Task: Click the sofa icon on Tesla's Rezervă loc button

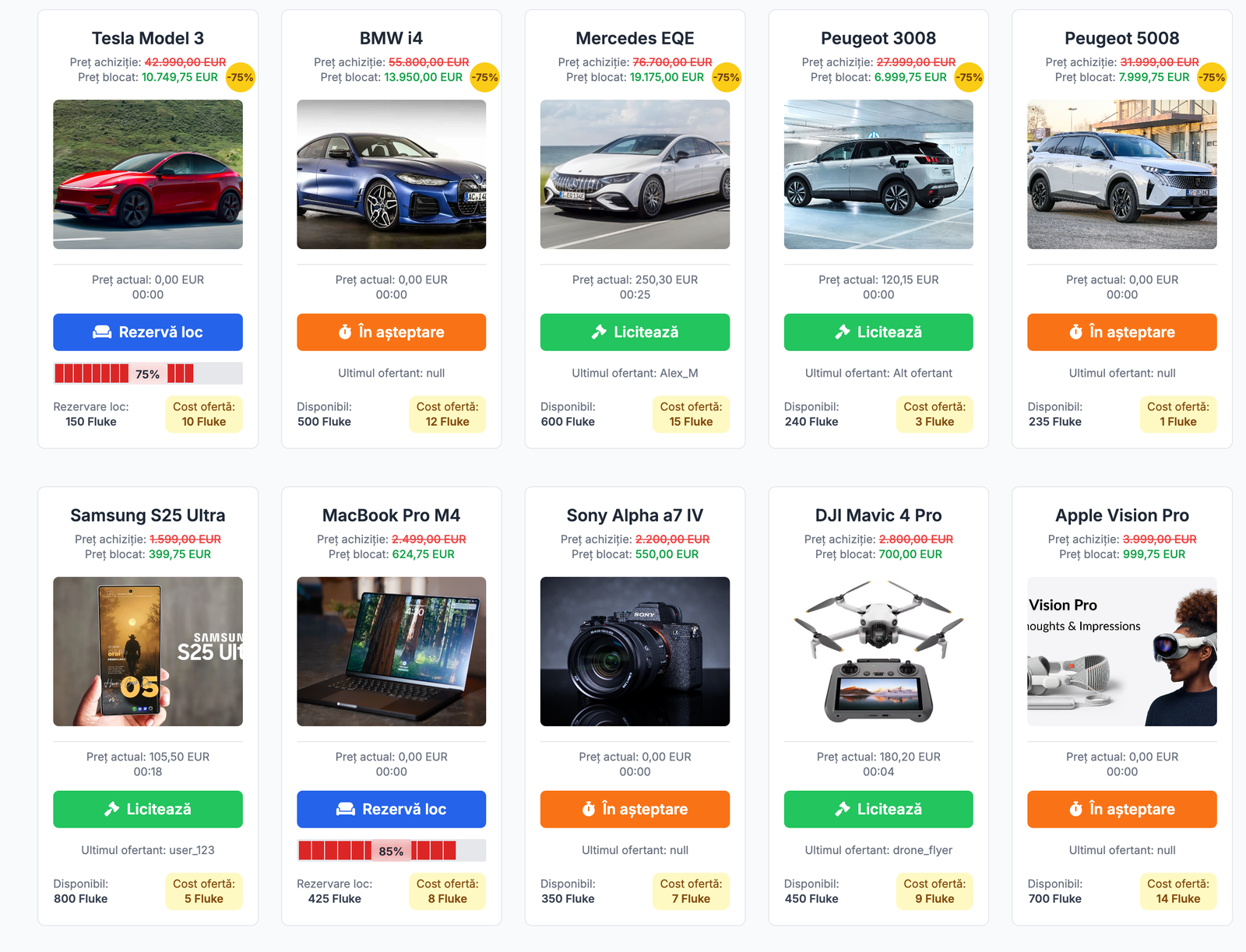Action: tap(102, 332)
